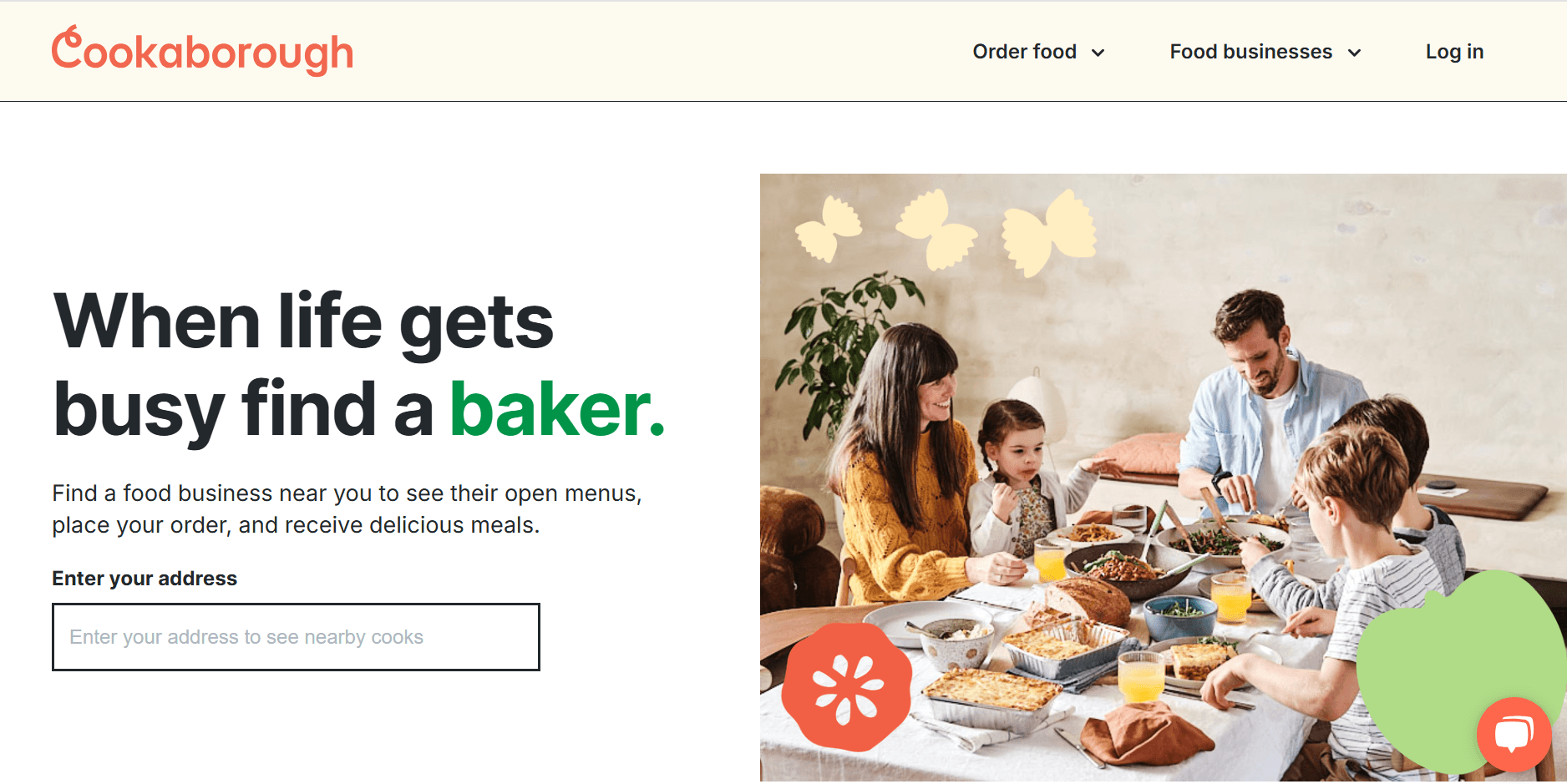Click the family dinner hero photo

(1163, 478)
